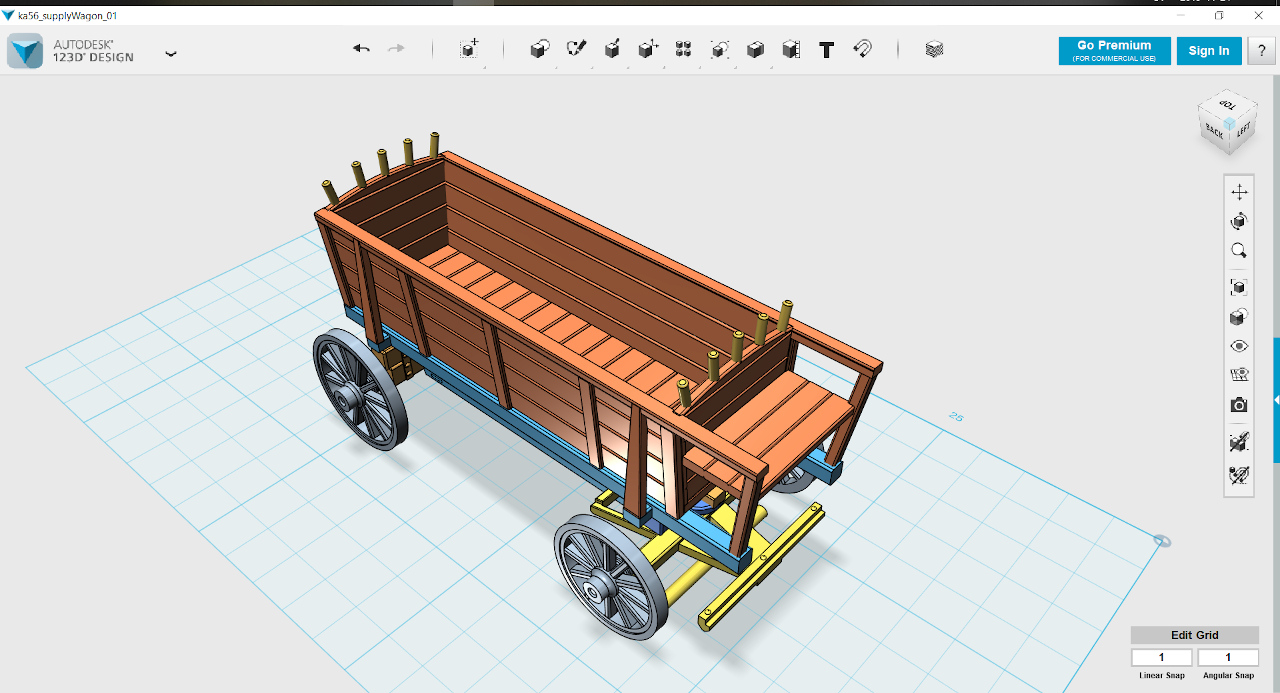Open the 123D Design application menu dropdown
This screenshot has width=1280, height=693.
click(171, 53)
